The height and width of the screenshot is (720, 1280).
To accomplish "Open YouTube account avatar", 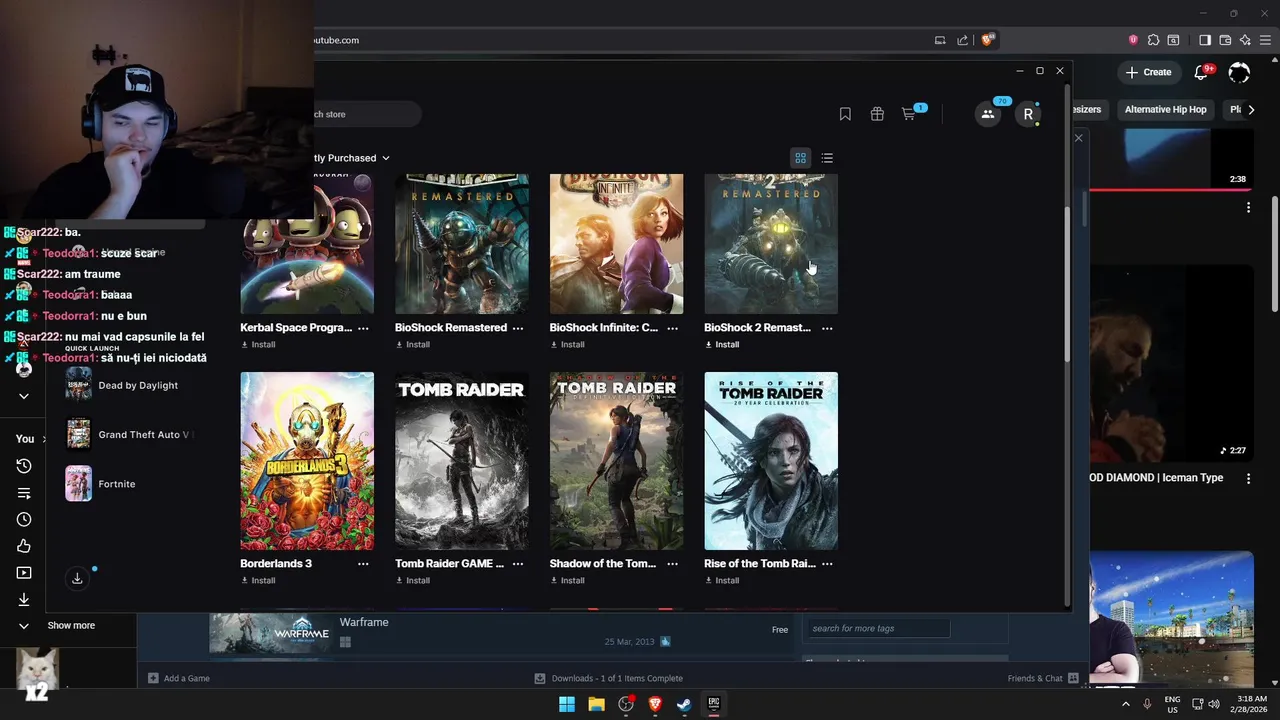I will click(x=1239, y=73).
